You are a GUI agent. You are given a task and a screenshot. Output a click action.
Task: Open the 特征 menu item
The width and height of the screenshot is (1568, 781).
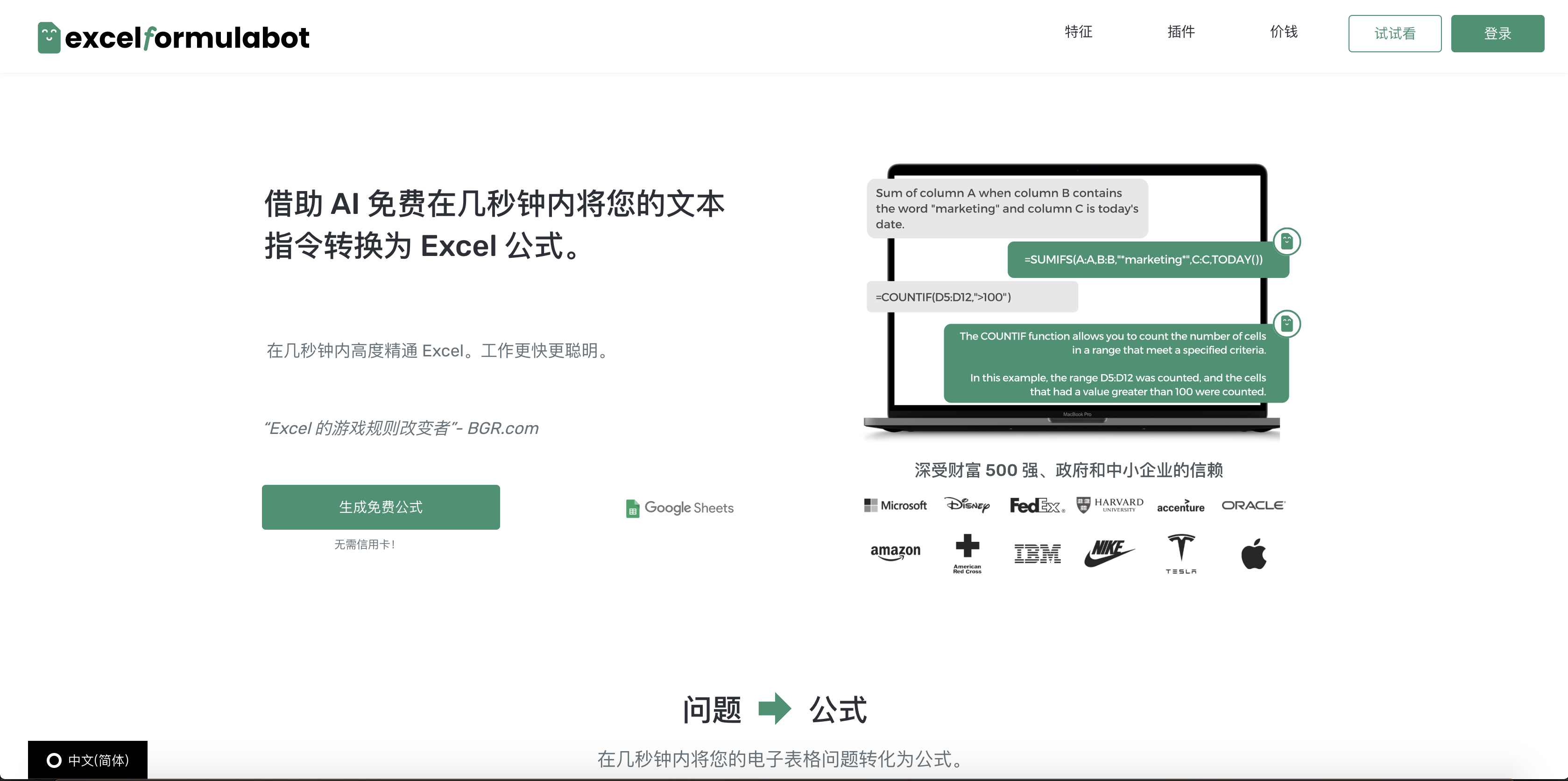[x=1079, y=33]
